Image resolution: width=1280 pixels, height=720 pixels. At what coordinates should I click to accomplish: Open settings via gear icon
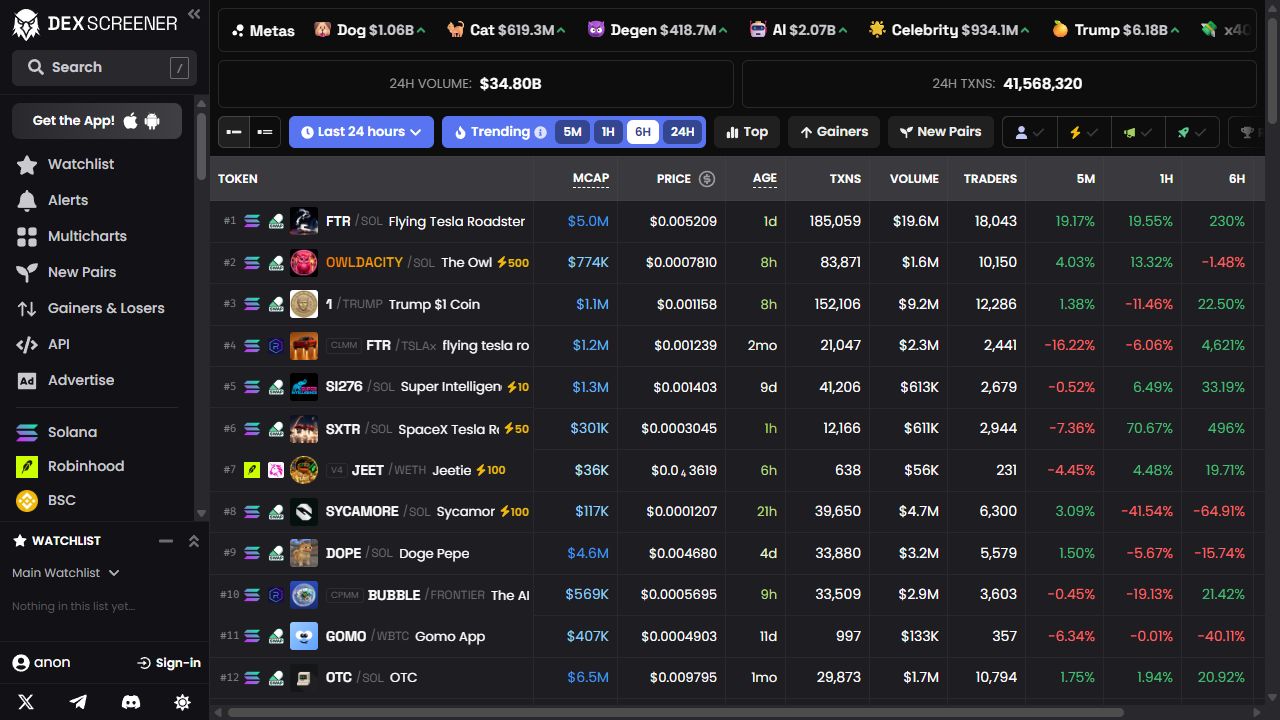[182, 702]
